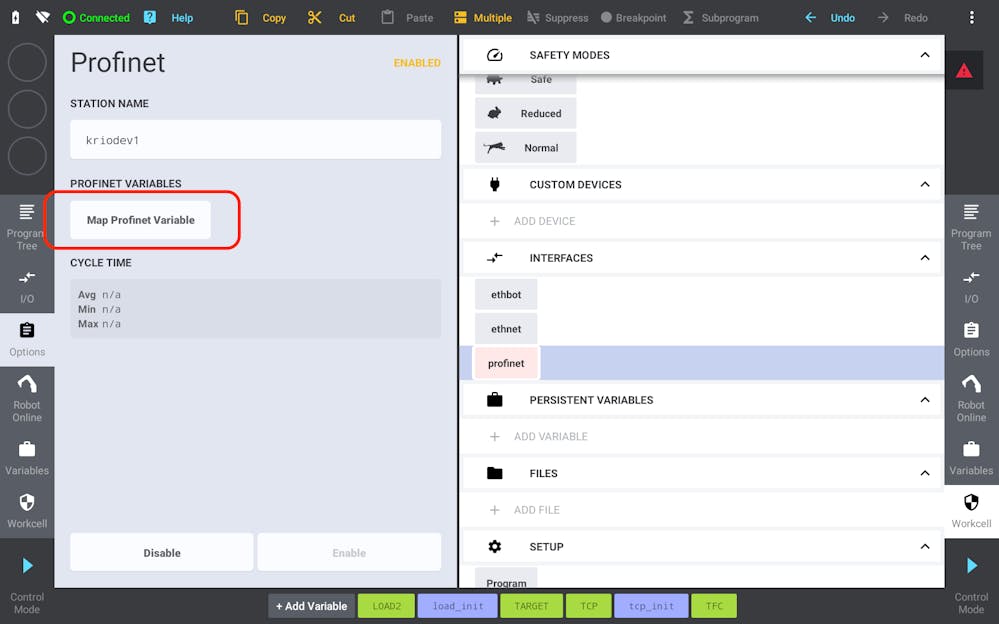This screenshot has width=999, height=624.
Task: Click the gear icon beside Setup
Action: click(x=494, y=546)
